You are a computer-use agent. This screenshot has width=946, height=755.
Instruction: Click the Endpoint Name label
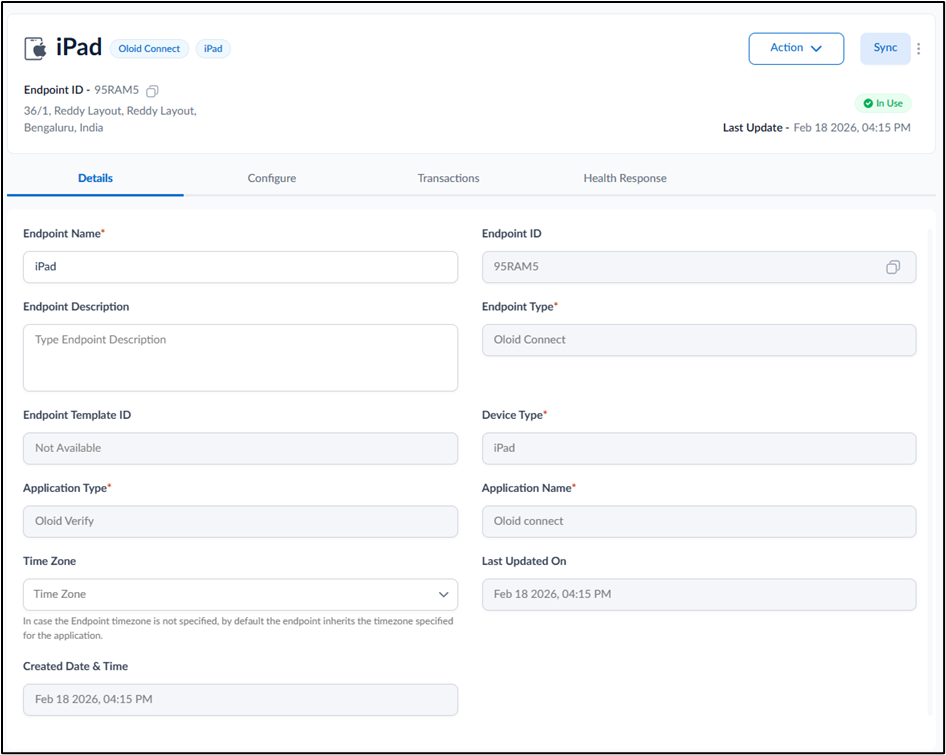tap(62, 234)
